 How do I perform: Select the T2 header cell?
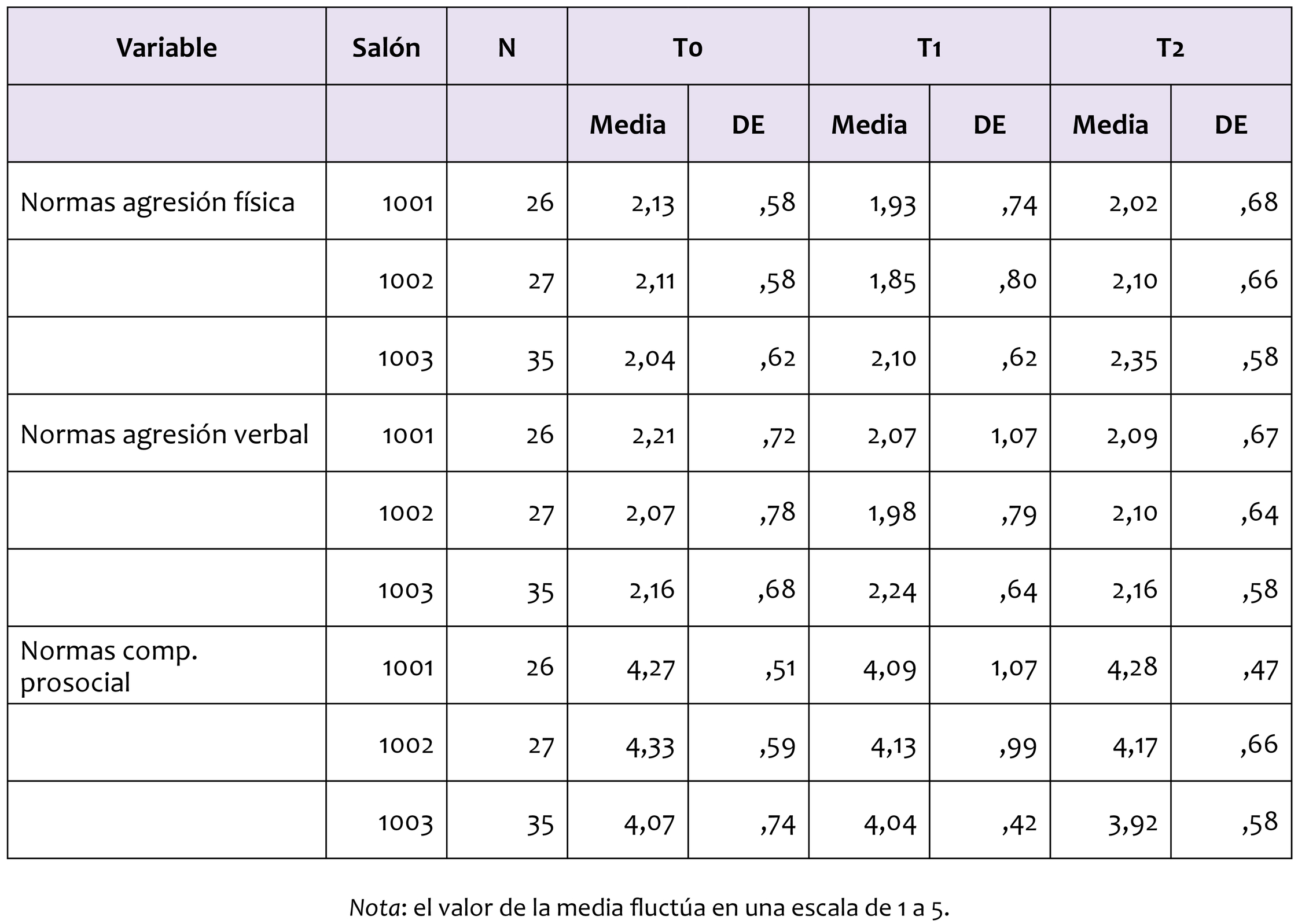coord(1170,47)
